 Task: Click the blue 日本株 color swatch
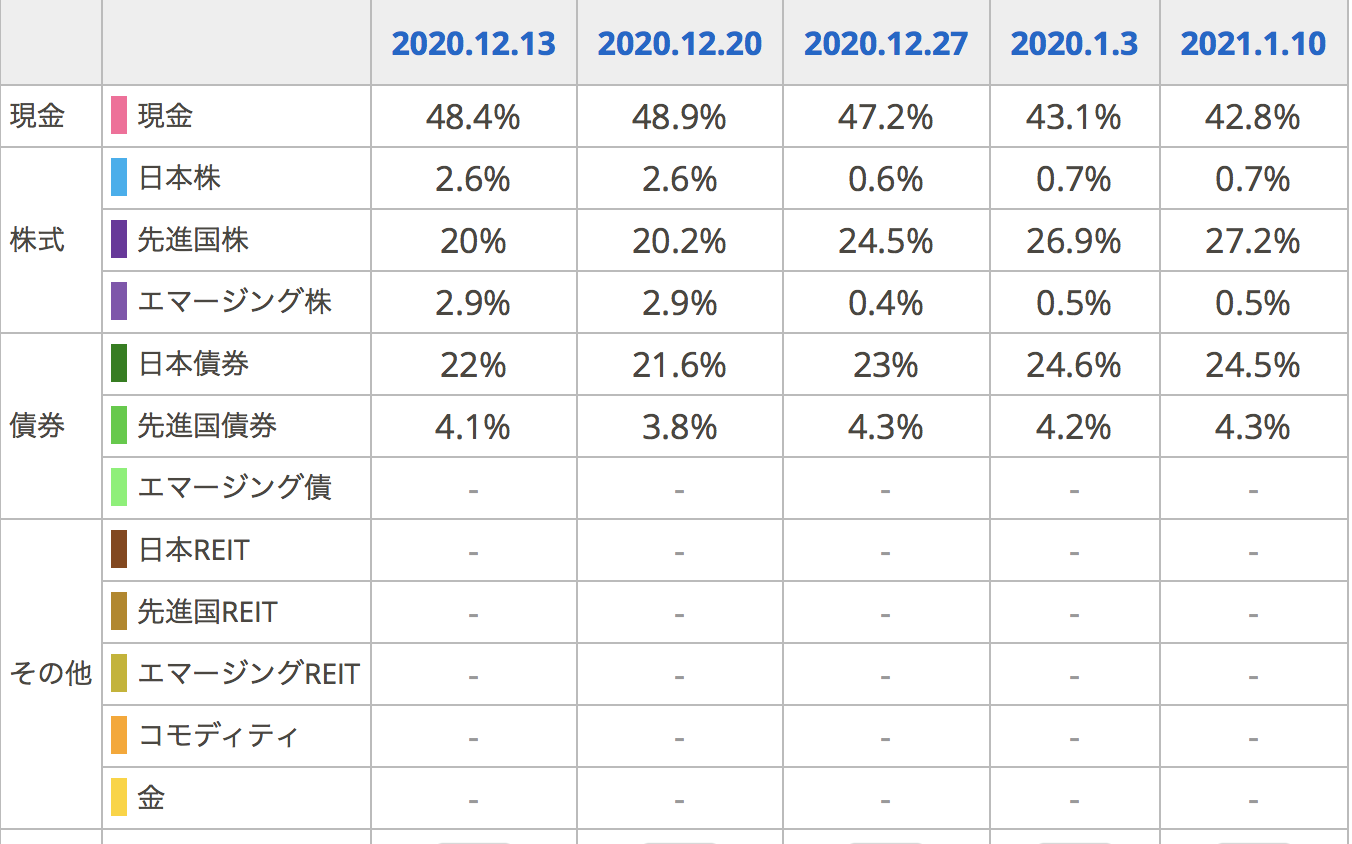(119, 178)
